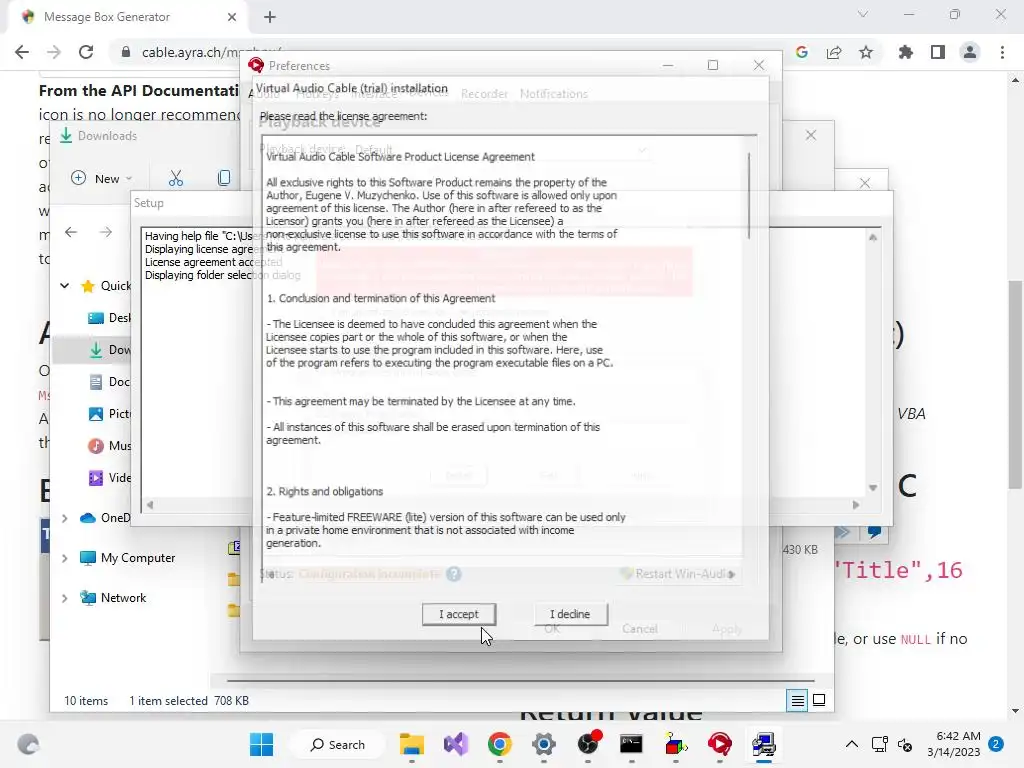Switch File Explorer to details view icon
The width and height of the screenshot is (1024, 768).
pos(797,701)
